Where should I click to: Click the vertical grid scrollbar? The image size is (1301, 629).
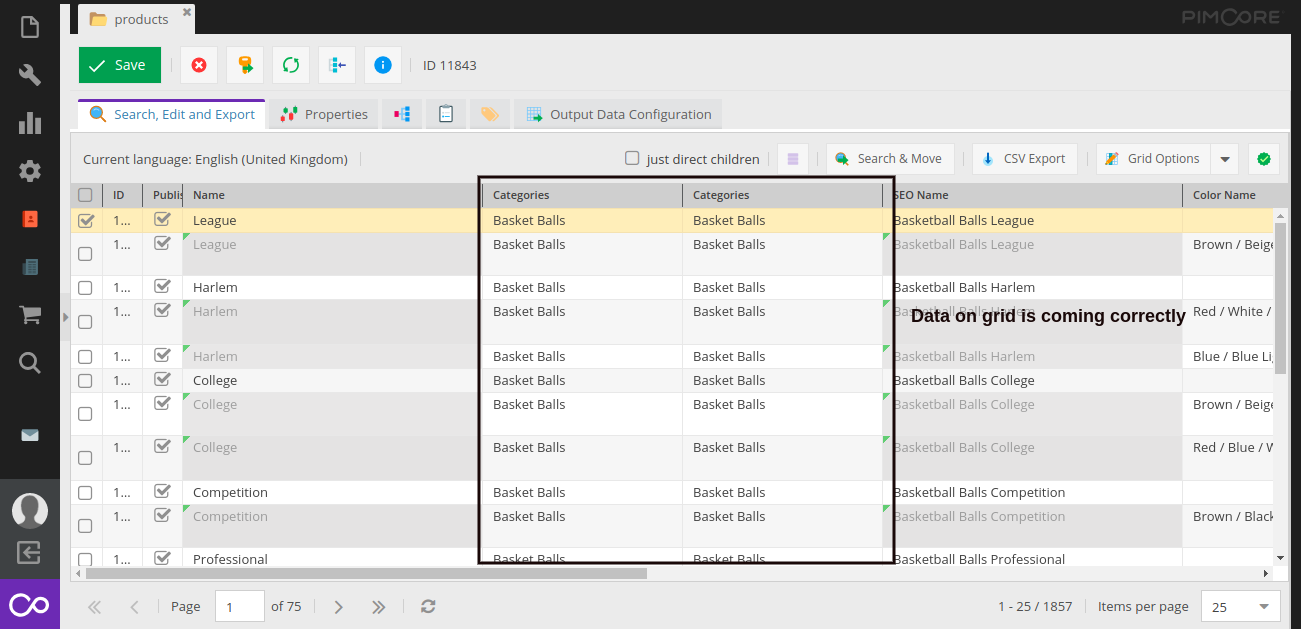tap(1281, 296)
